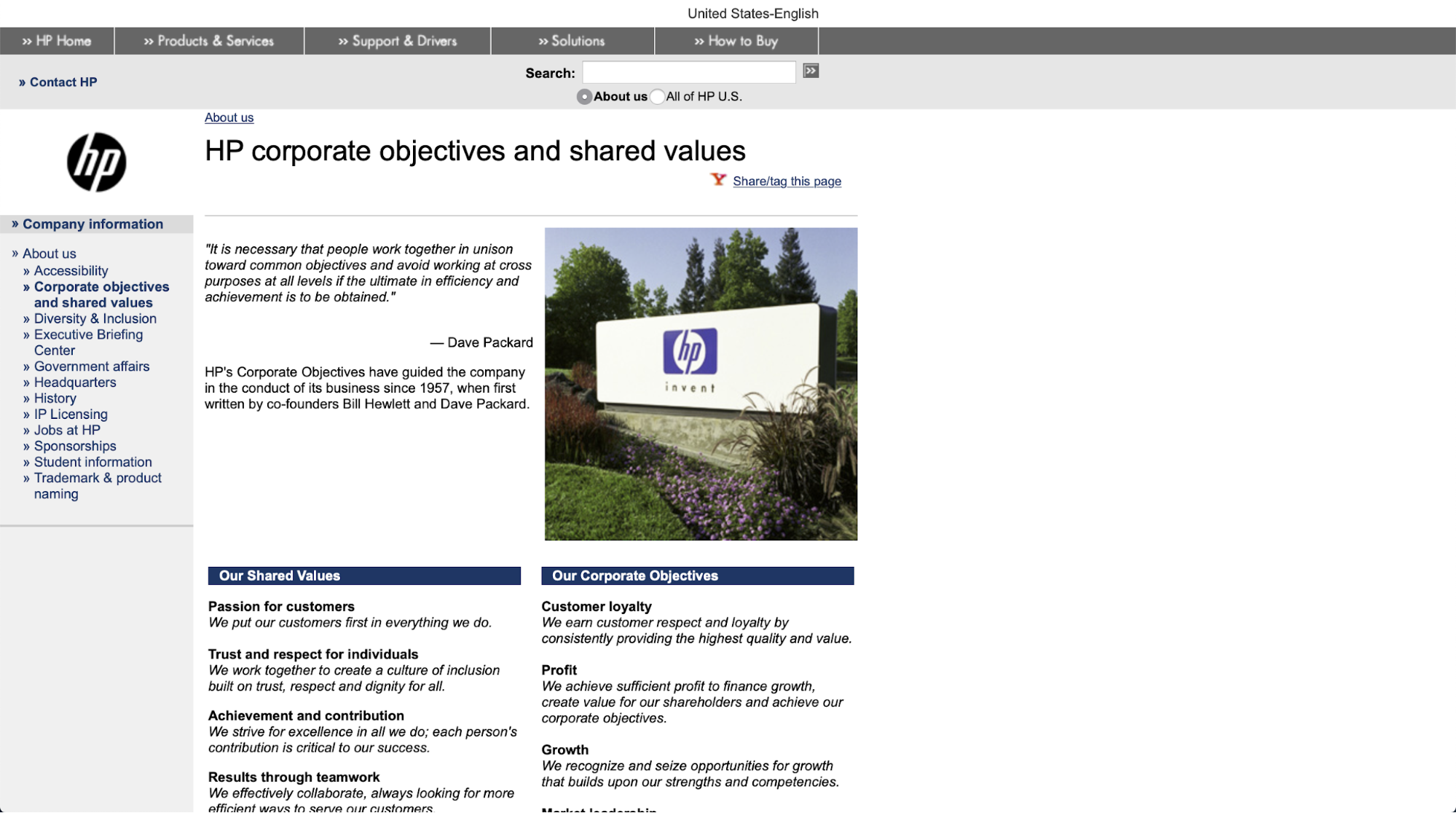Open Trademark & product naming link
This screenshot has height=813, width=1456.
click(x=98, y=486)
